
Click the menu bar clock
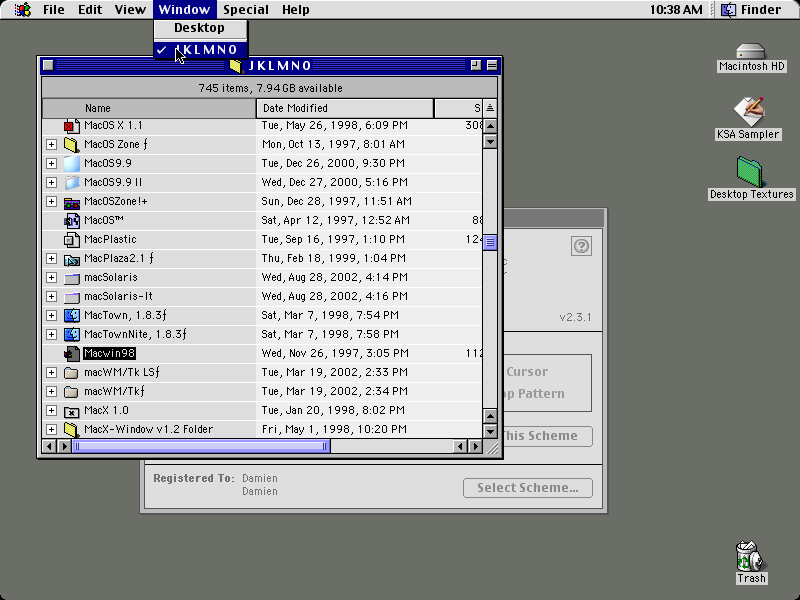pyautogui.click(x=676, y=10)
